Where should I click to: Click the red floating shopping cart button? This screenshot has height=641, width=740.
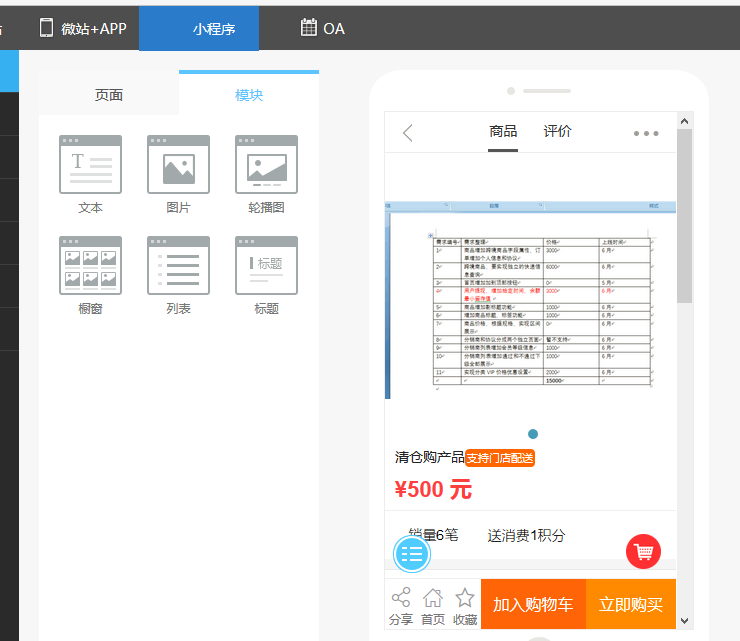[643, 551]
